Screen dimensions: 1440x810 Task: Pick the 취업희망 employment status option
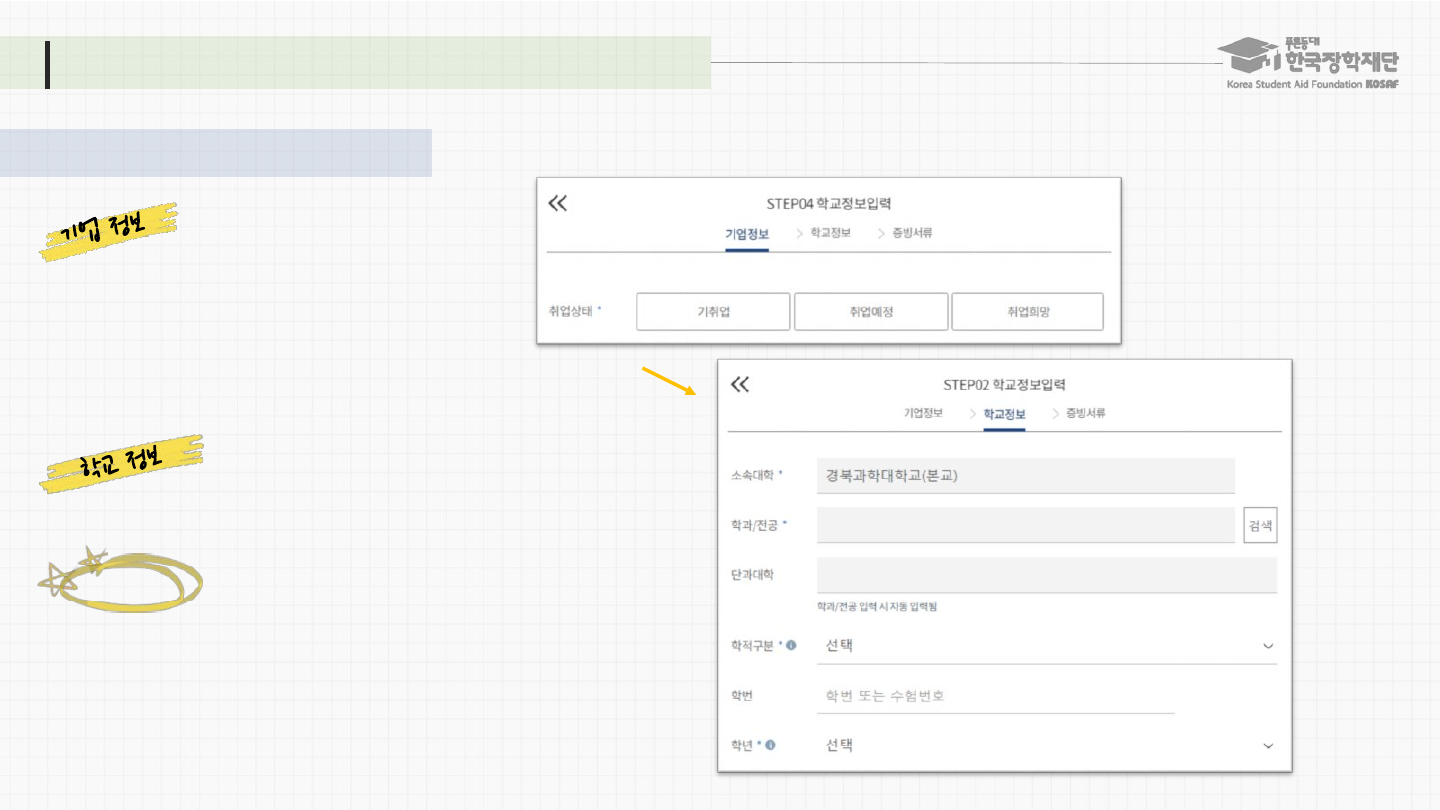click(x=1027, y=312)
